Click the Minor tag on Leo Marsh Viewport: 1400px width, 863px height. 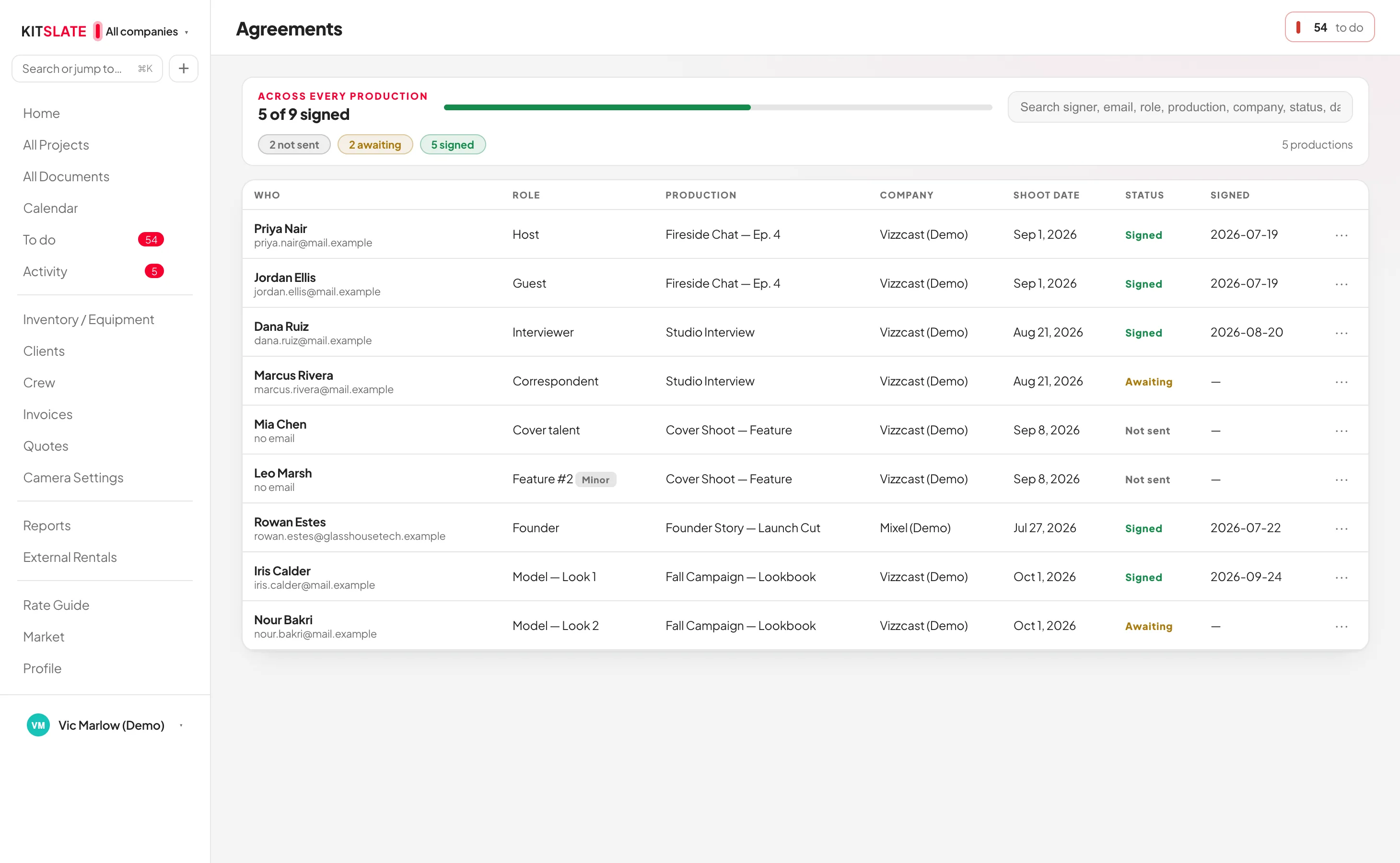pos(595,480)
